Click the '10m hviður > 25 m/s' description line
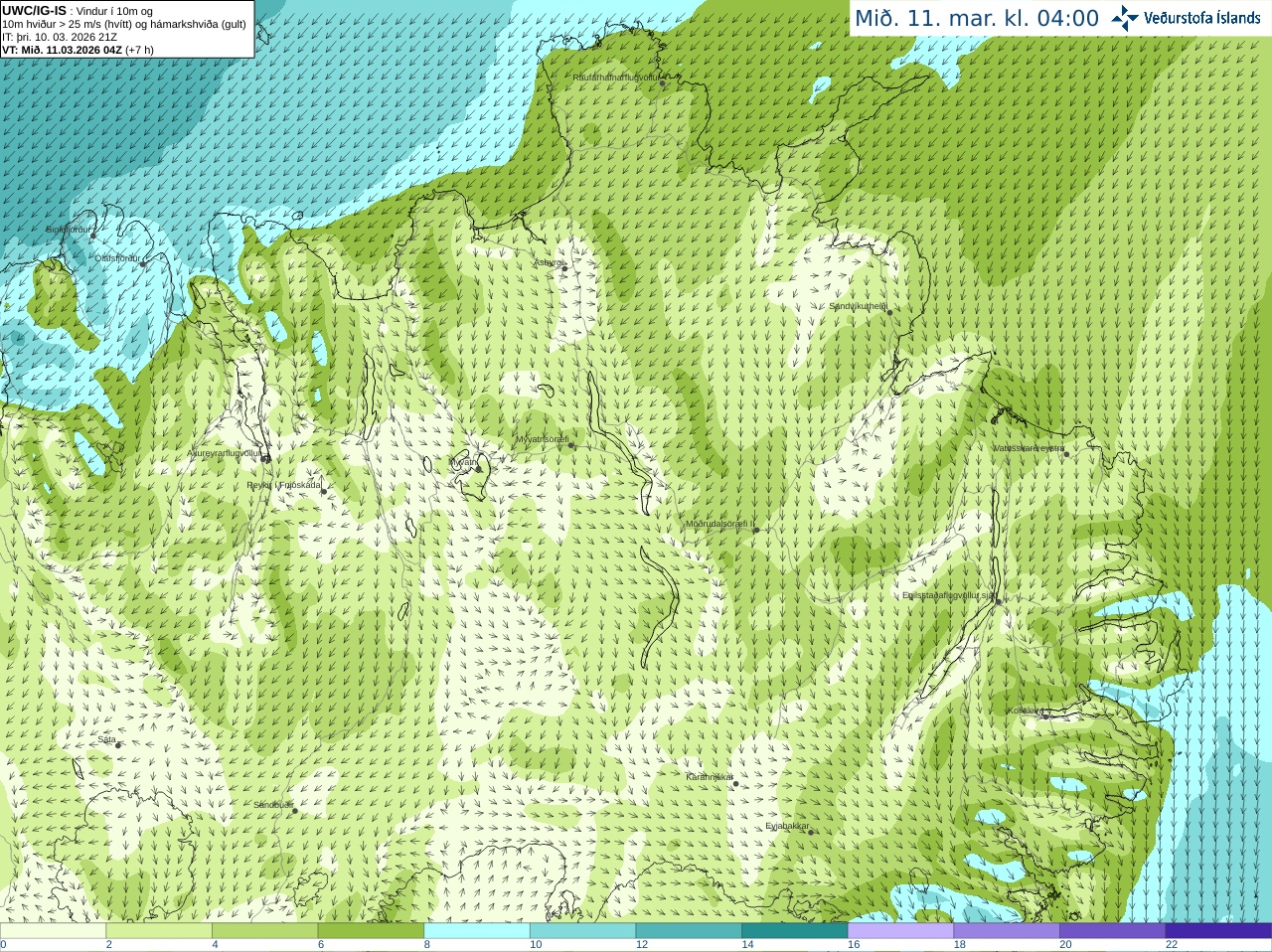The height and width of the screenshot is (952, 1272). coord(124,24)
